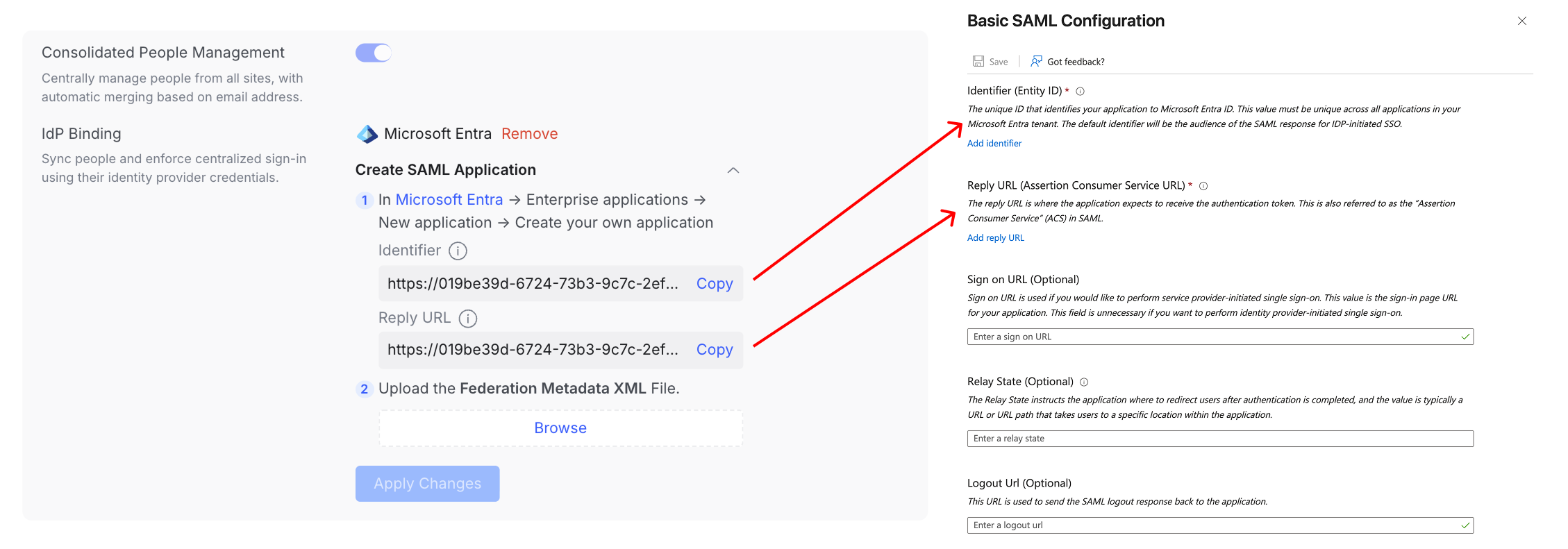Copy the Identifier URL
Image resolution: width=1568 pixels, height=549 pixels.
pyautogui.click(x=714, y=284)
